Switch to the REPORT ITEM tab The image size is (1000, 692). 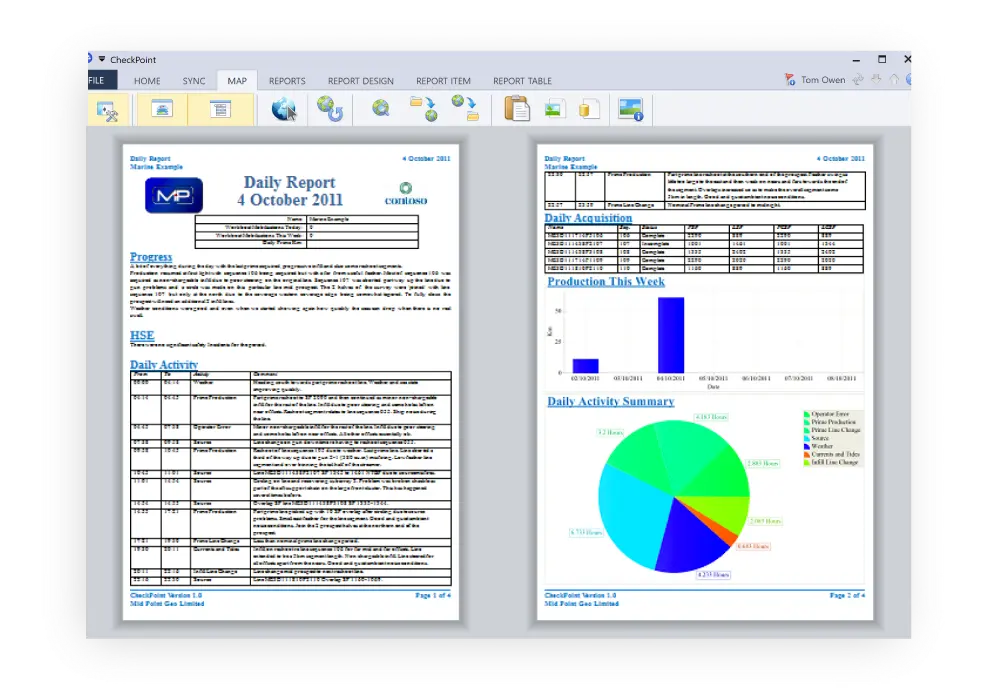click(x=443, y=81)
